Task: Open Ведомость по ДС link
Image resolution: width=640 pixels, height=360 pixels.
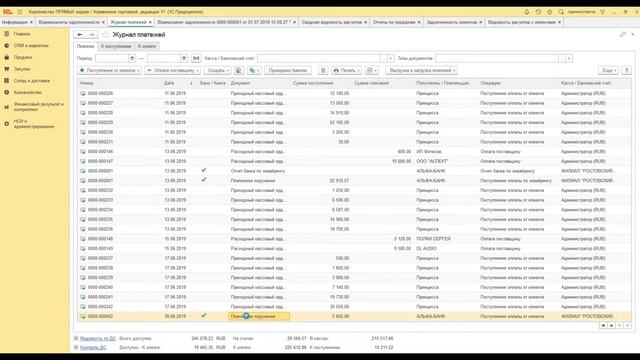Action: click(x=98, y=338)
